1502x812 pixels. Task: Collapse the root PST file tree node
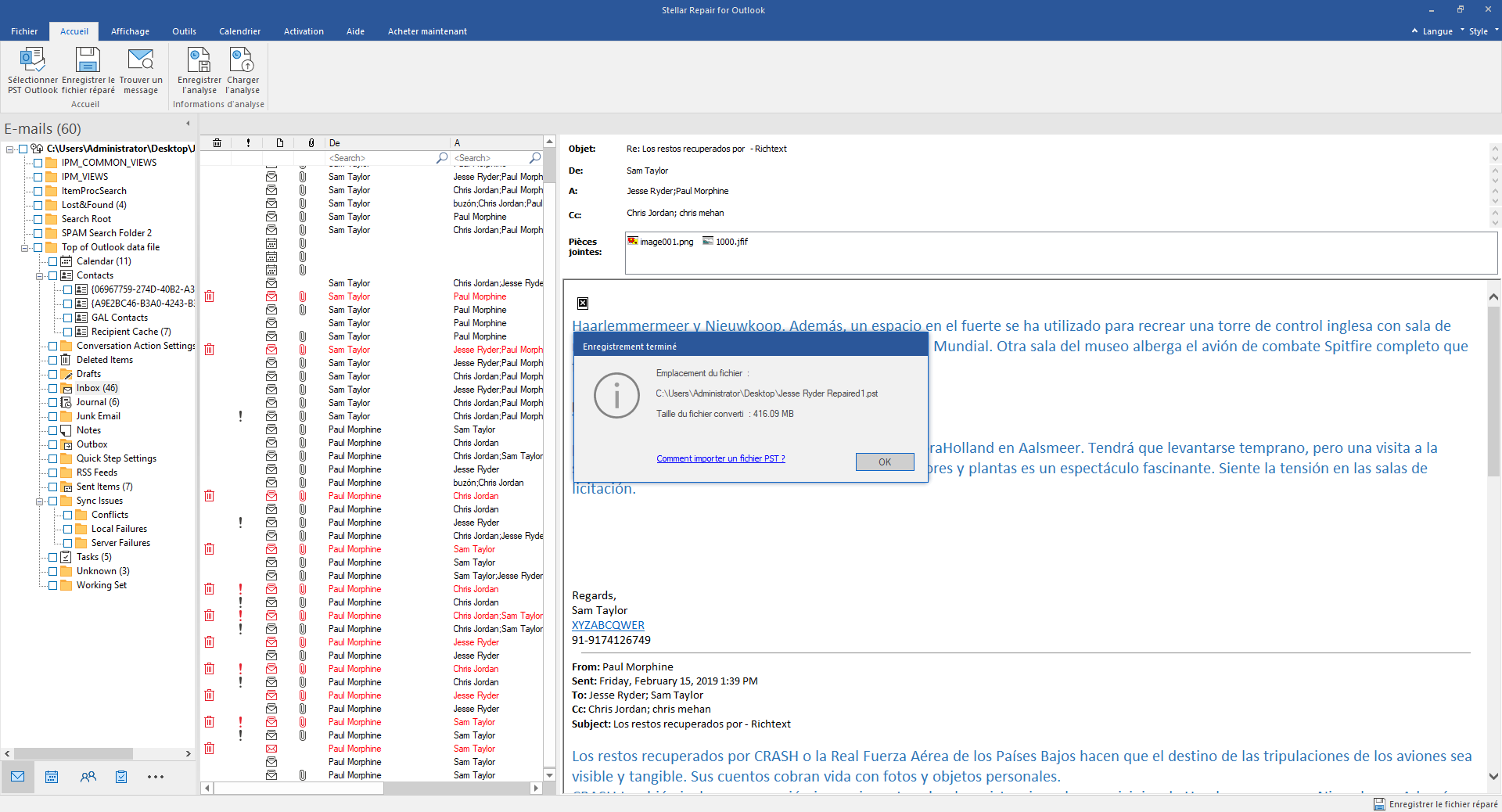click(9, 149)
